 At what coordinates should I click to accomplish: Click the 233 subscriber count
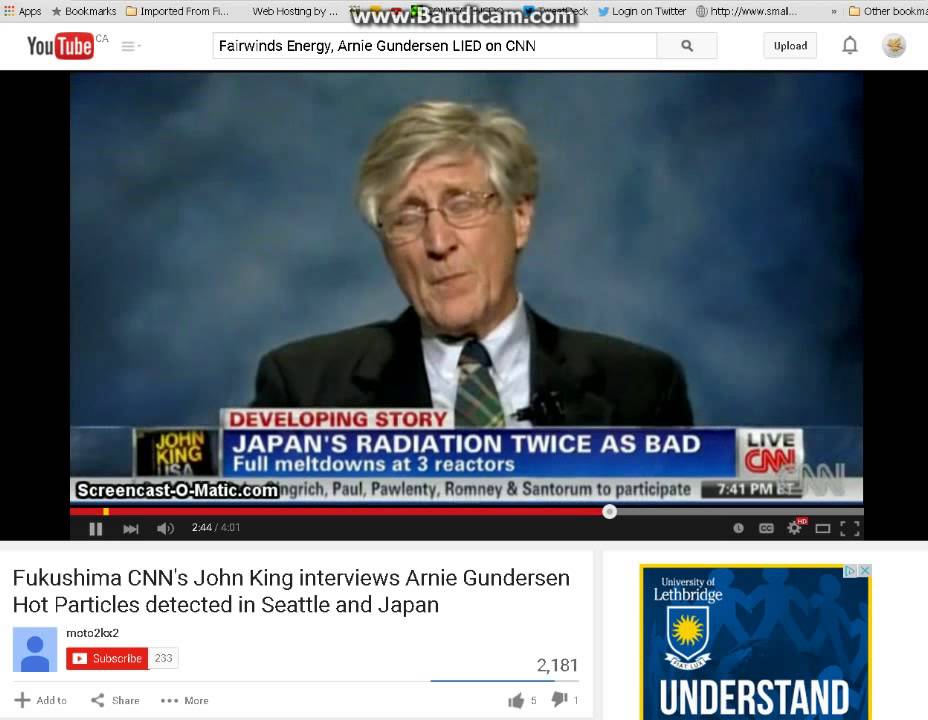[163, 658]
